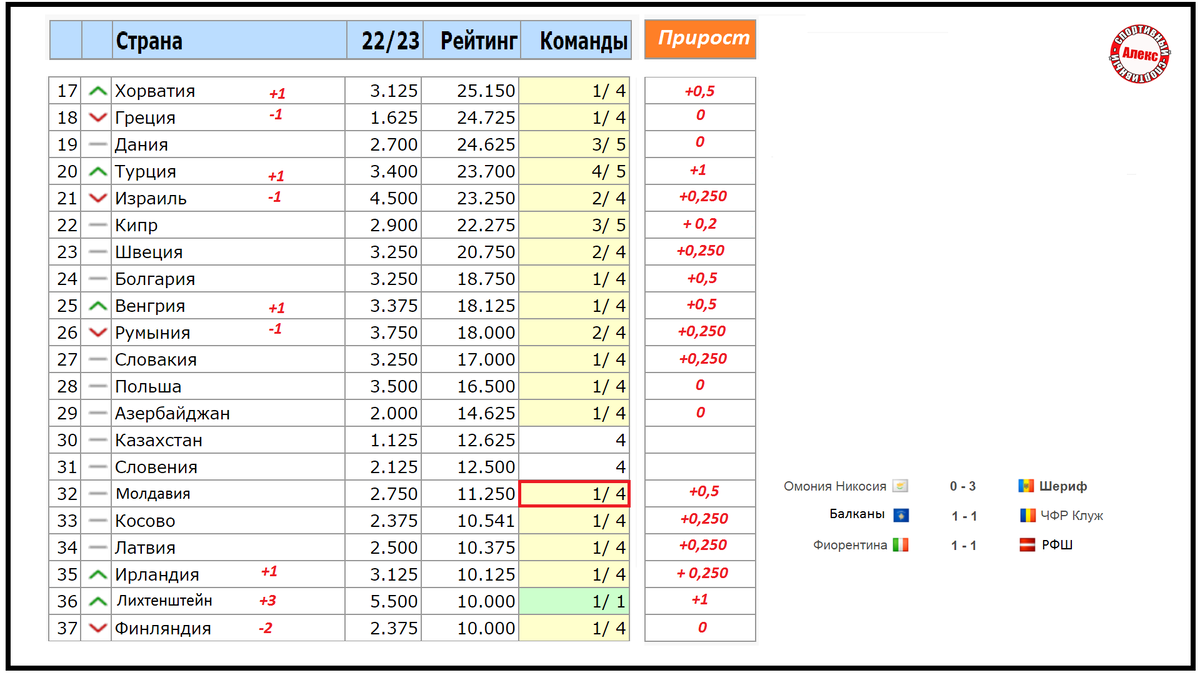This screenshot has height=675, width=1200.
Task: Click the green up arrow for Турция
Action: point(97,172)
